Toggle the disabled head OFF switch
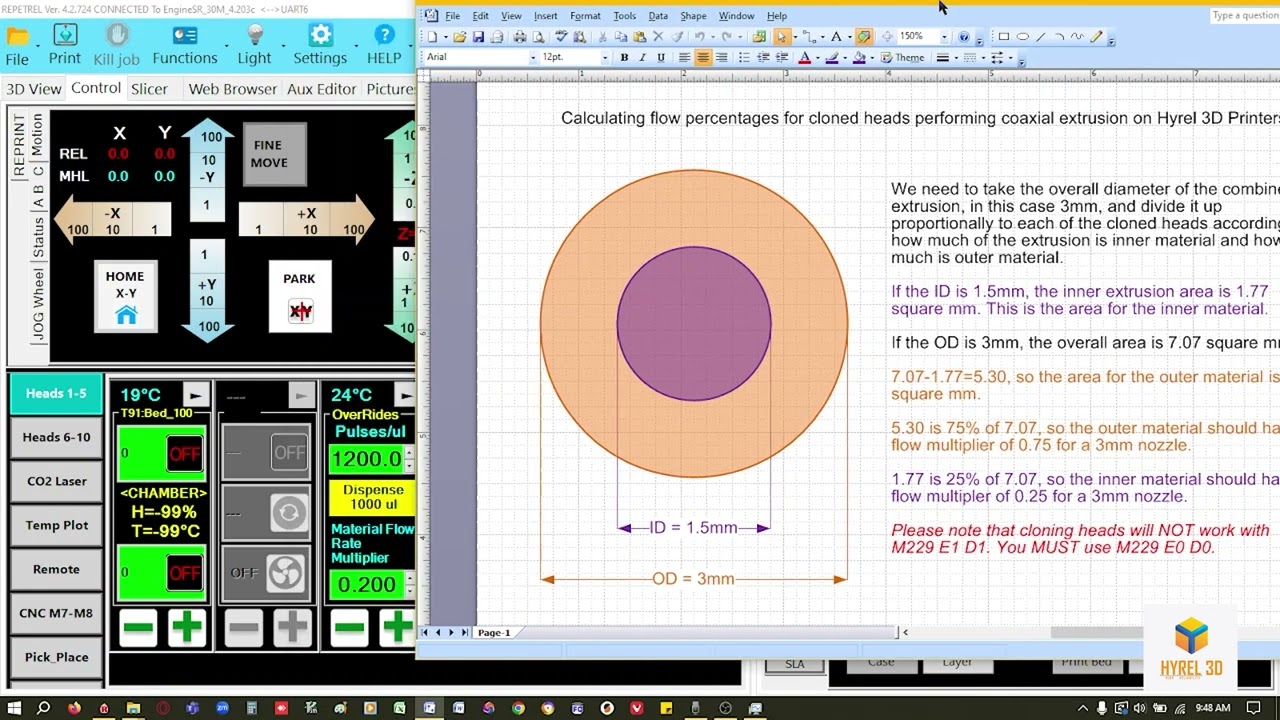1280x720 pixels. coord(289,453)
